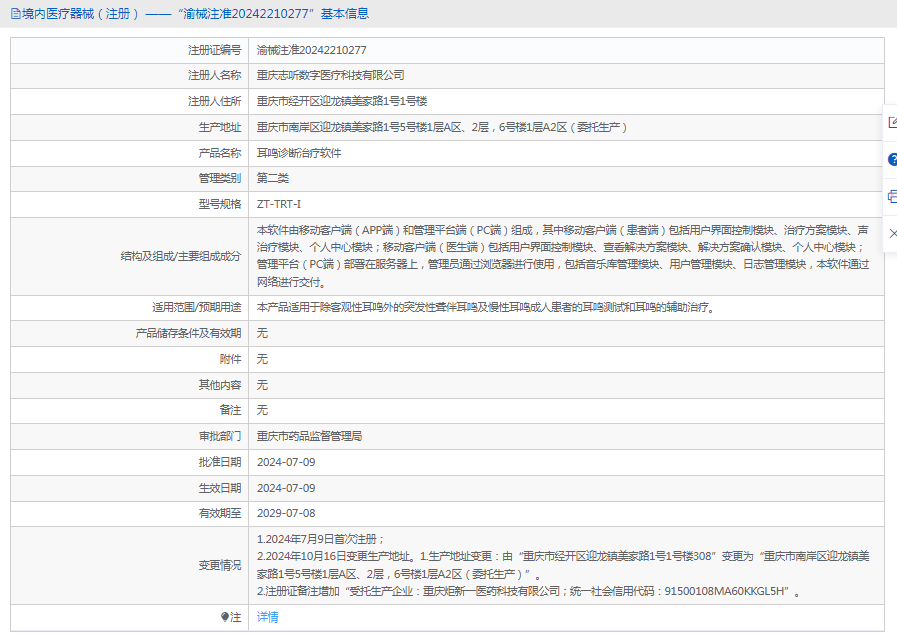
Task: Select expiry date 2029-07-08
Action: coord(286,513)
